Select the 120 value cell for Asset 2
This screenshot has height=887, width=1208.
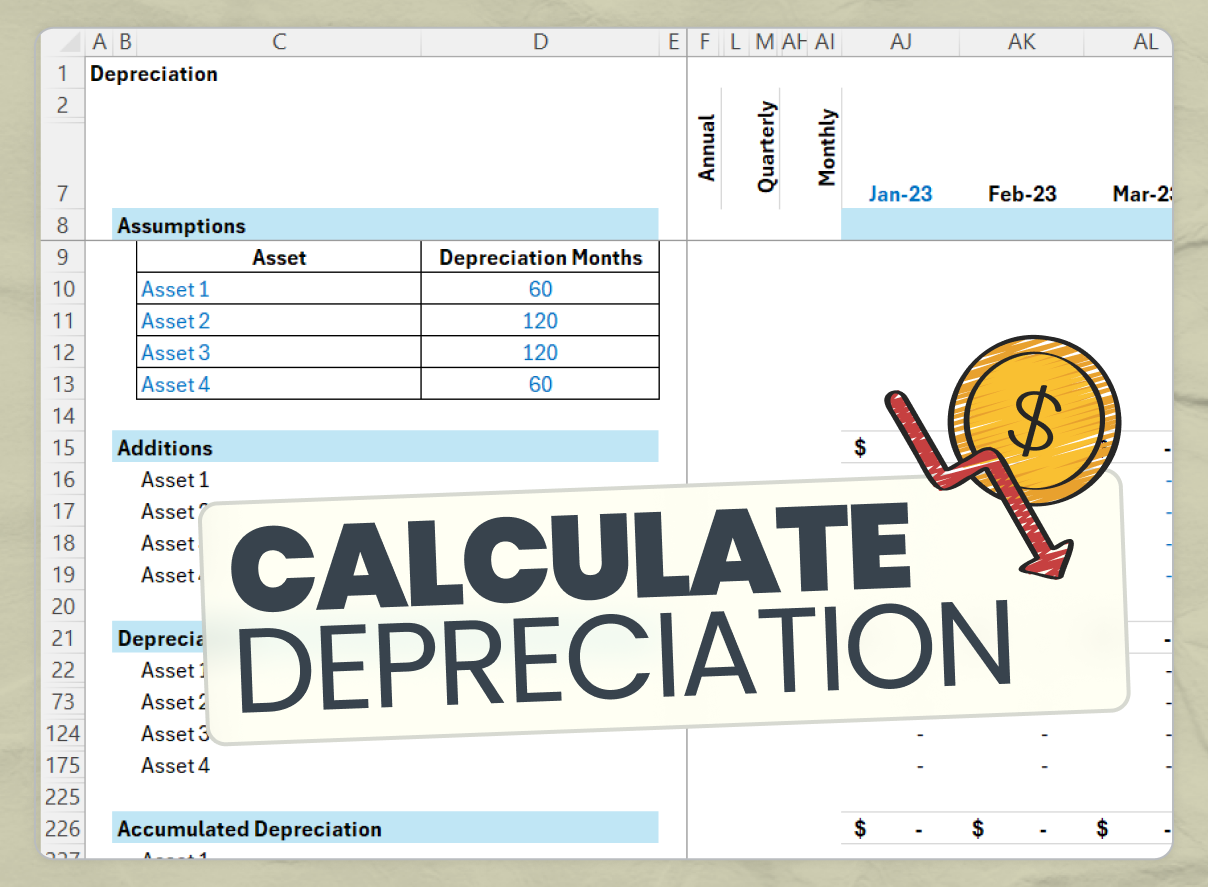click(x=540, y=321)
